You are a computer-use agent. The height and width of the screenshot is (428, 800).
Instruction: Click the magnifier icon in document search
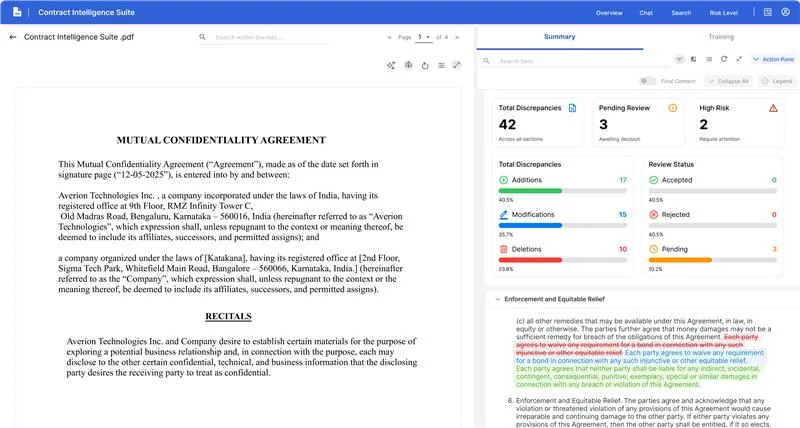(x=203, y=37)
